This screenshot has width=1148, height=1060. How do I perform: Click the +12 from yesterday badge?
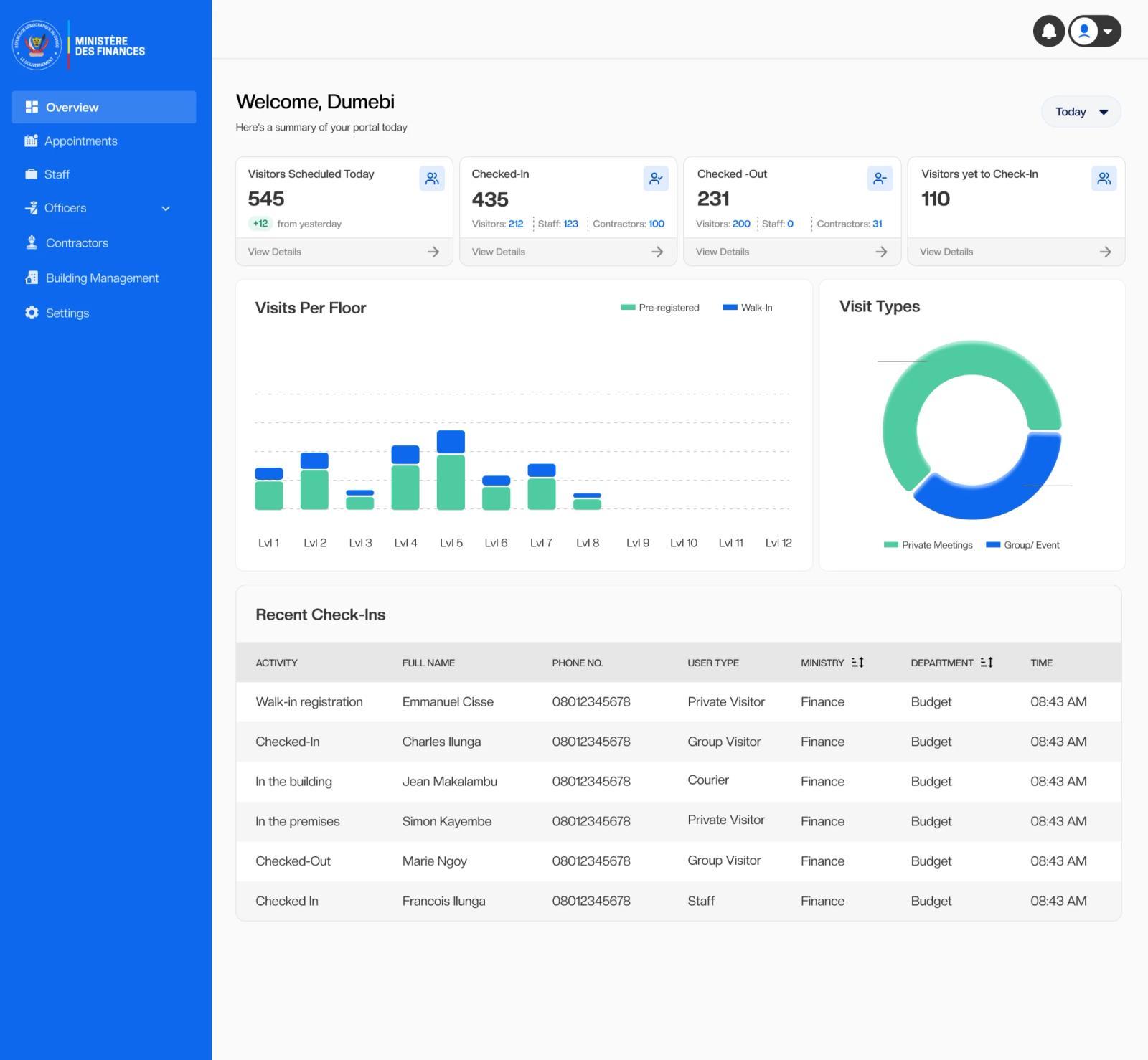[260, 224]
